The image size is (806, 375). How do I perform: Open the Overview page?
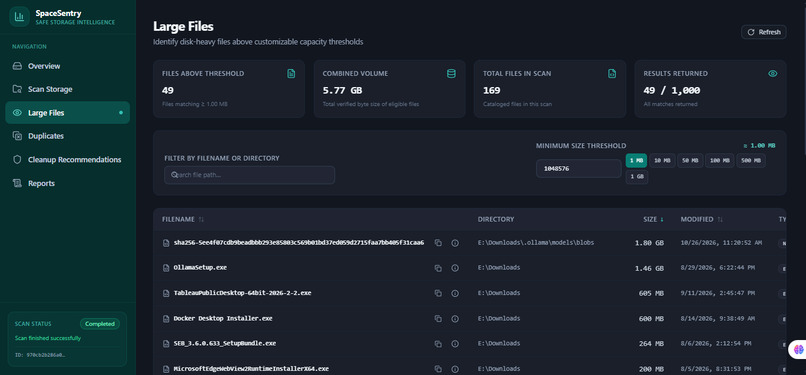coord(67,66)
